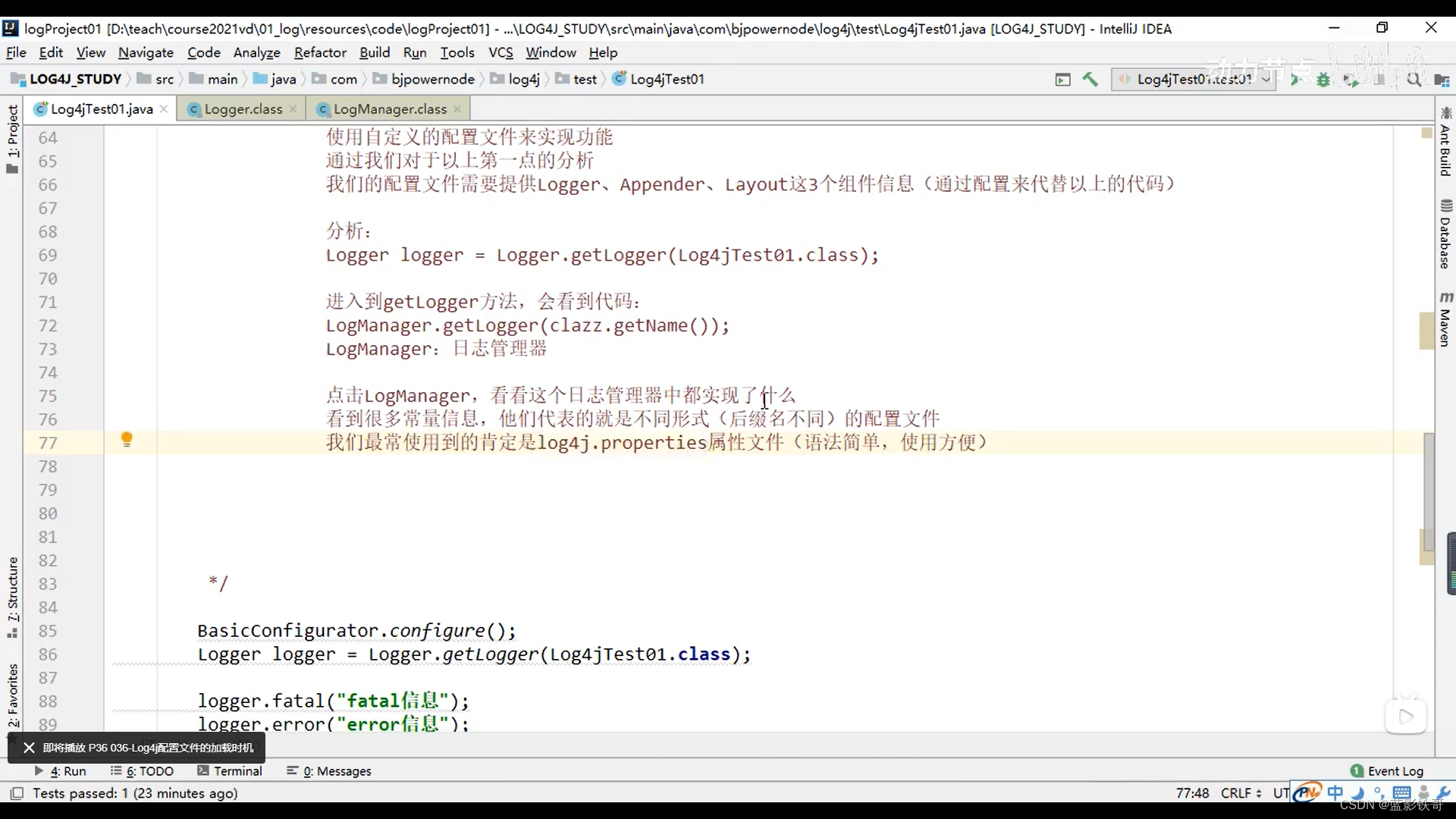The width and height of the screenshot is (1456, 819).
Task: Click the video play overlay button
Action: click(1406, 716)
